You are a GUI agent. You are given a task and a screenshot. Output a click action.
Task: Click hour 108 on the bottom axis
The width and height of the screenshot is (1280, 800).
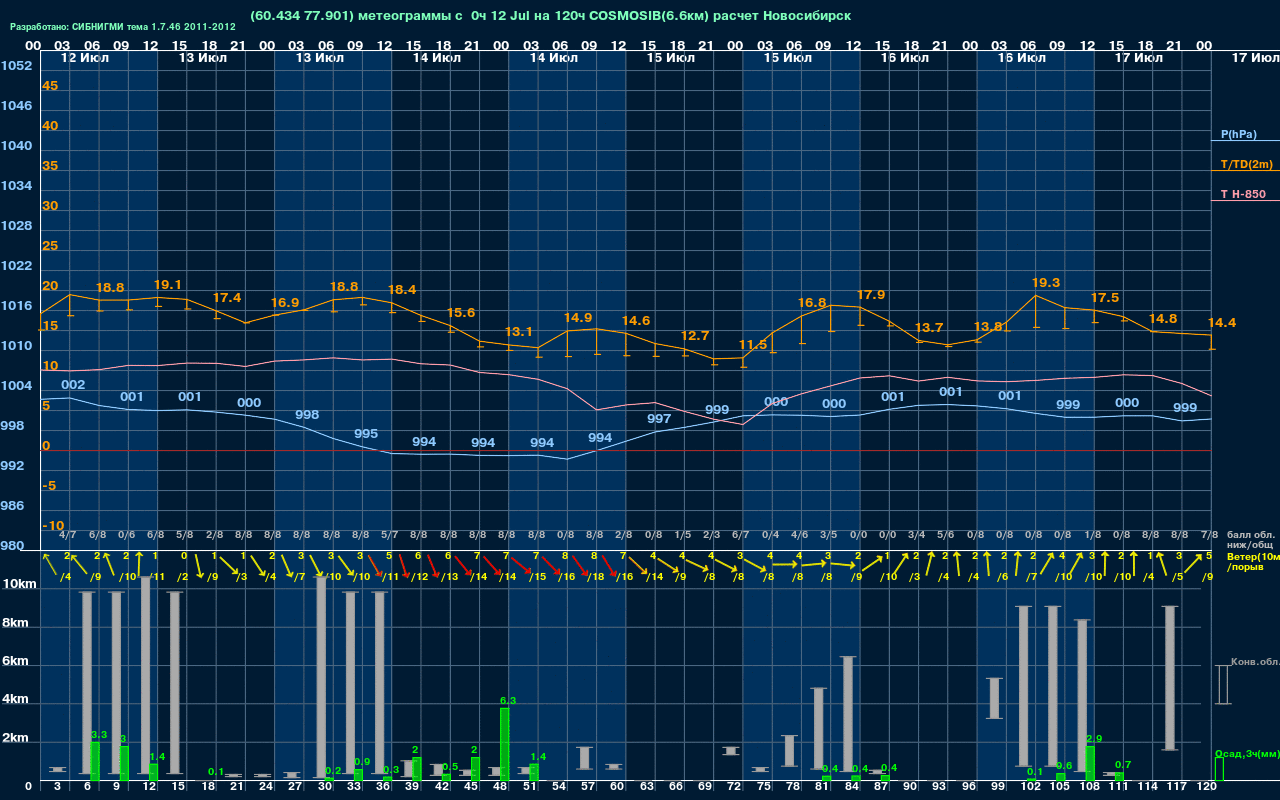pyautogui.click(x=1088, y=786)
